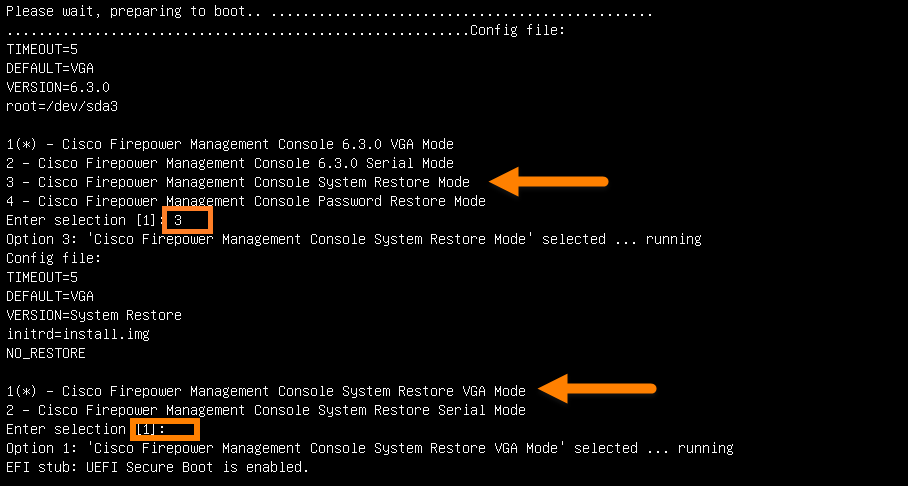908x486 pixels.
Task: Select System Restore VGA Mode entry
Action: tap(266, 391)
